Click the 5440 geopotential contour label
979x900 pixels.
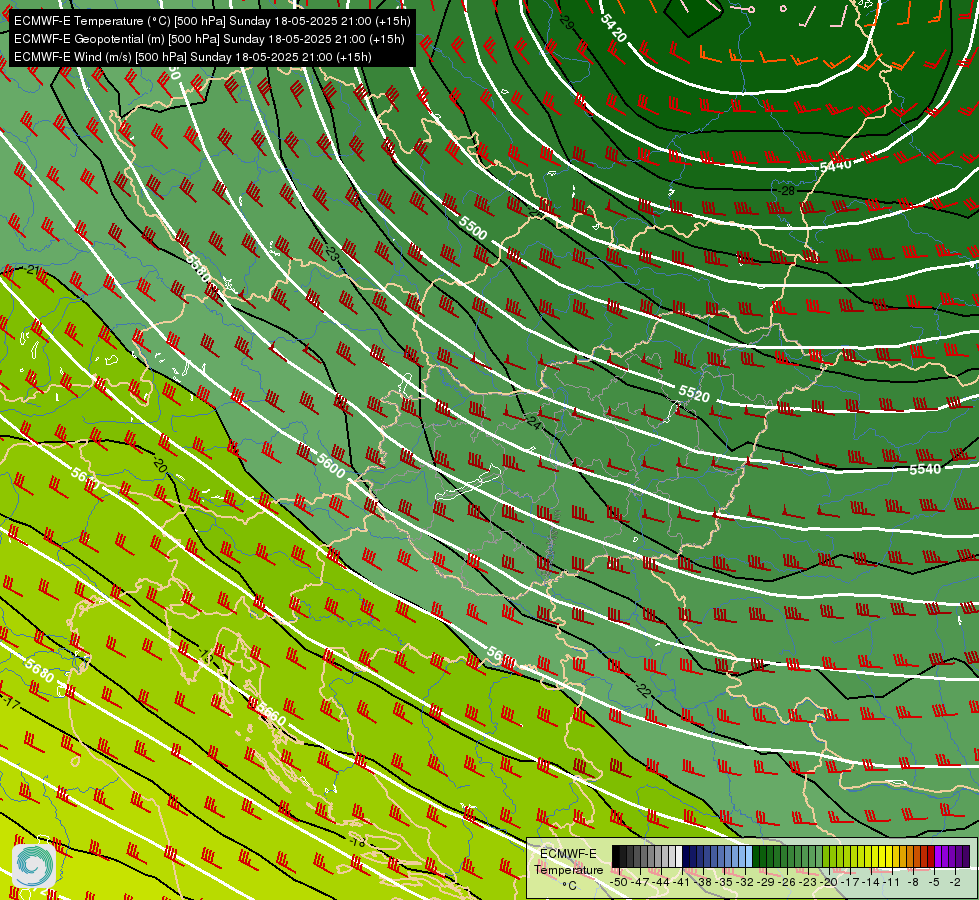(x=835, y=166)
